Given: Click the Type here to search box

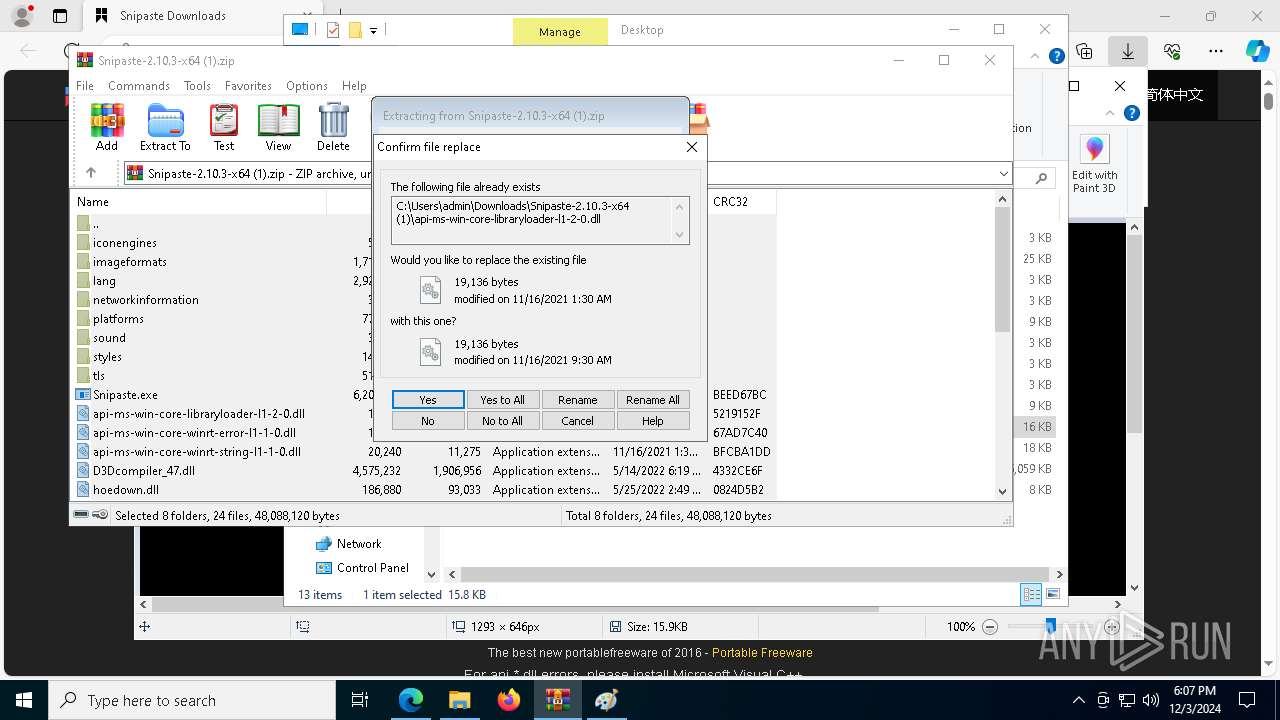Looking at the screenshot, I should click(x=192, y=700).
